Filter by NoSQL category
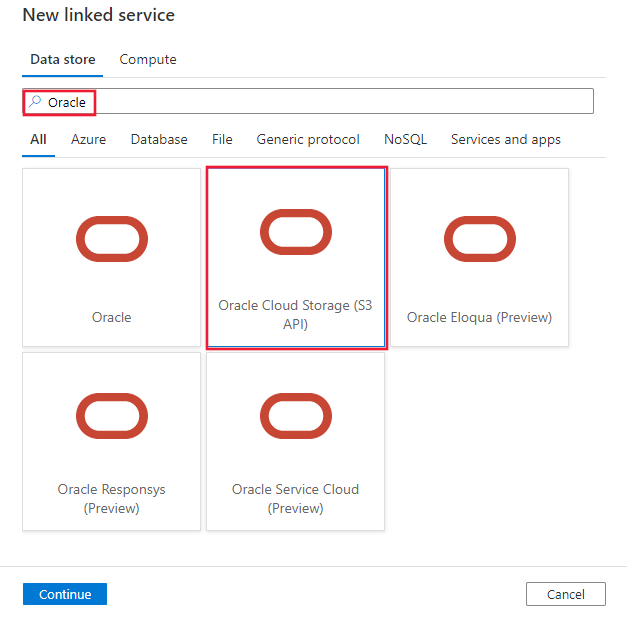 [x=405, y=140]
